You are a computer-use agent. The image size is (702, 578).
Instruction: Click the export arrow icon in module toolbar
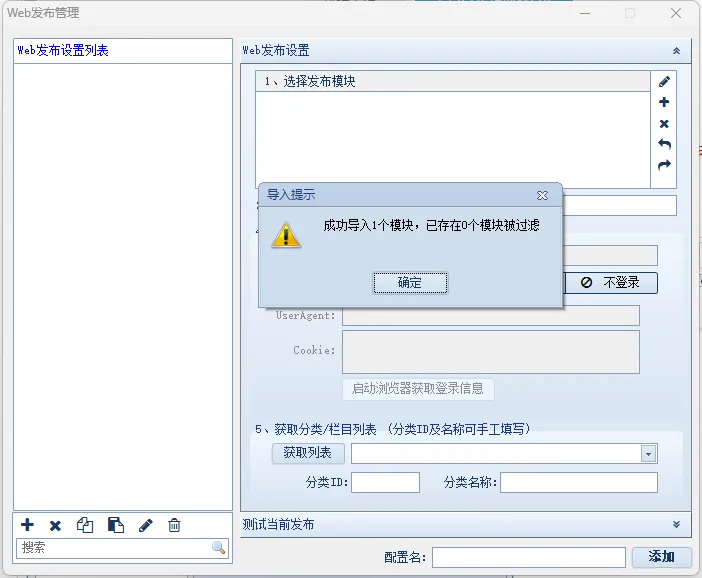point(664,165)
